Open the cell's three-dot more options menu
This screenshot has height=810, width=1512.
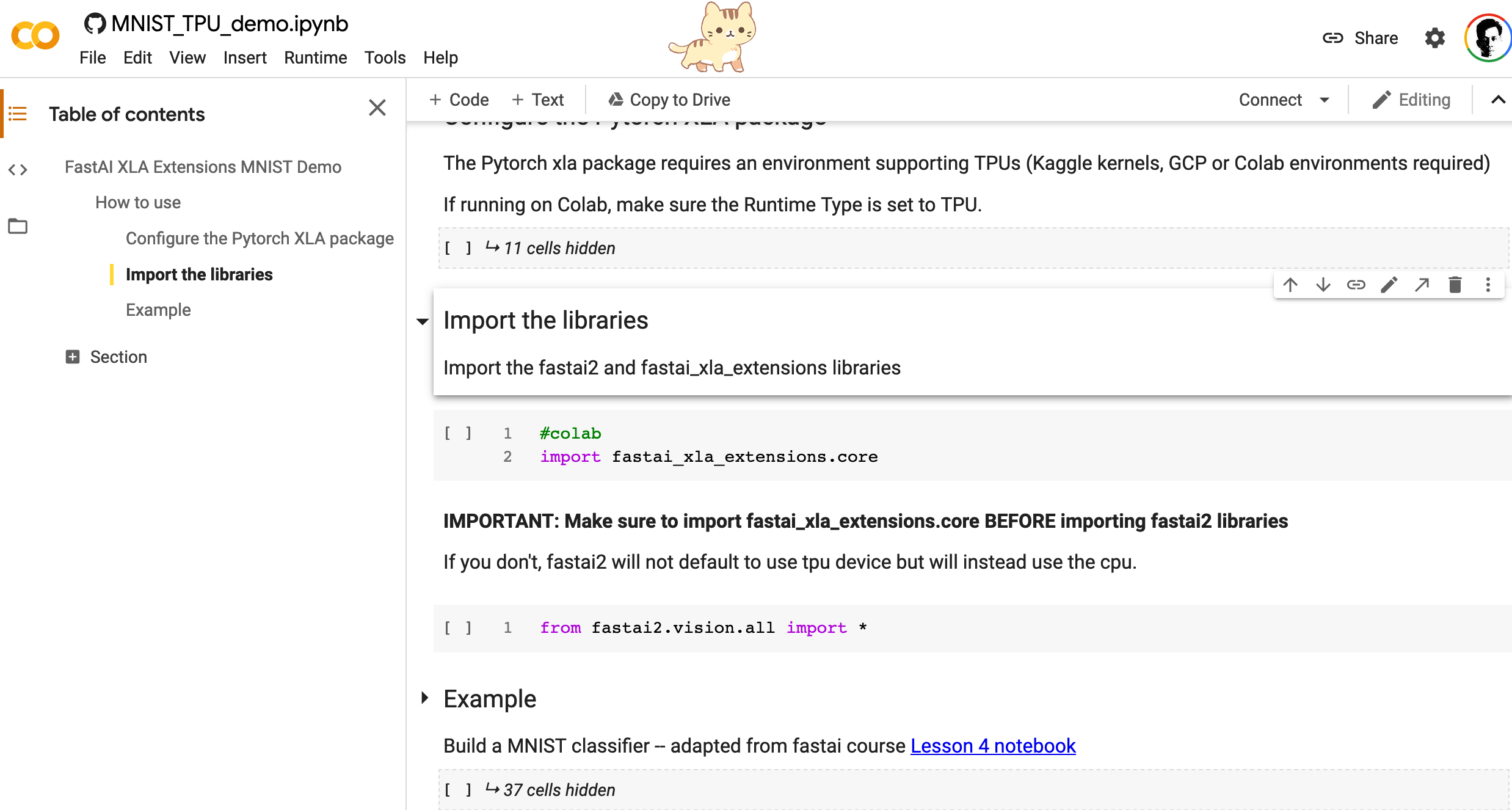[x=1488, y=285]
